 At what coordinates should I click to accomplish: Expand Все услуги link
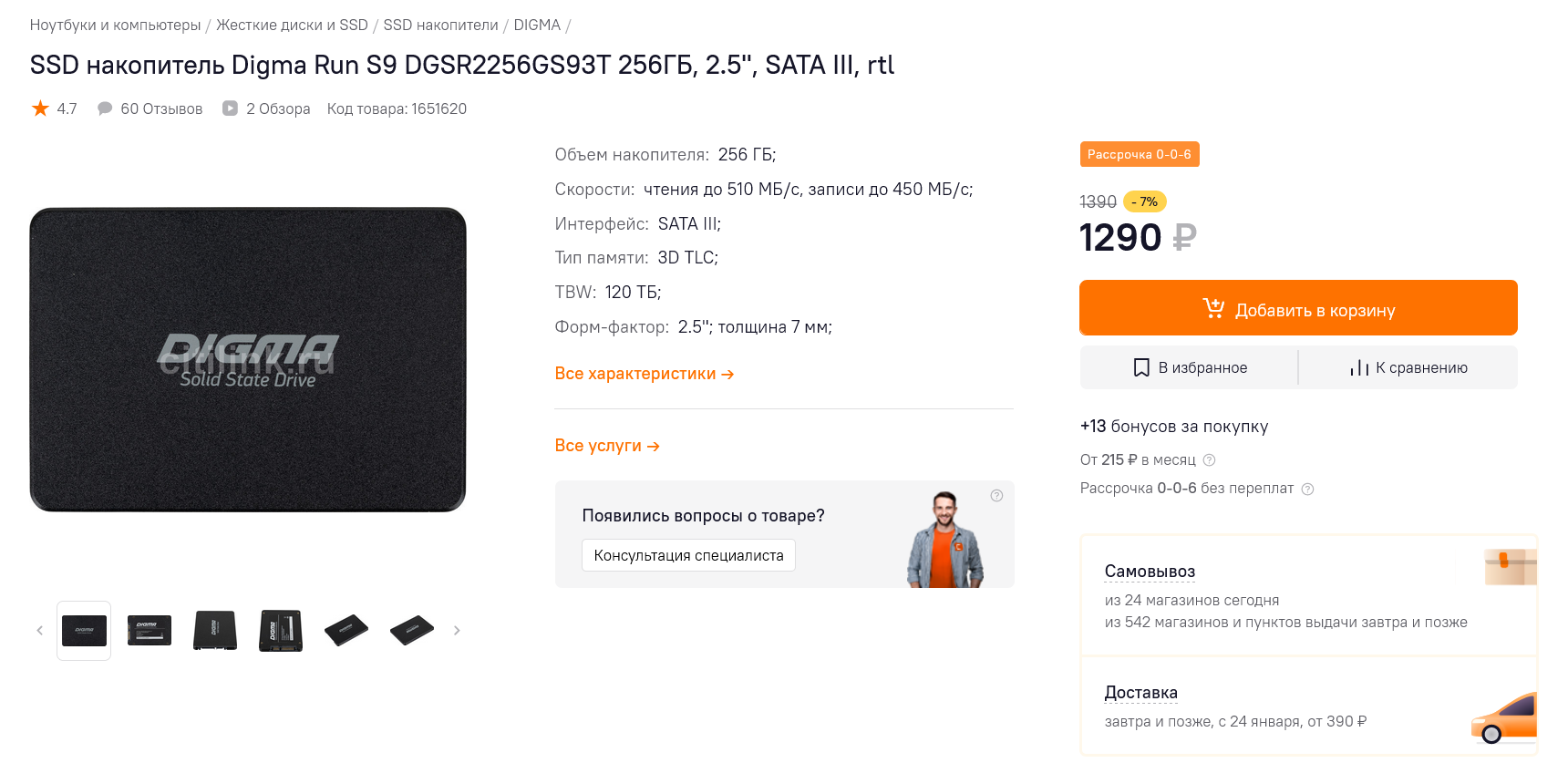click(x=606, y=446)
